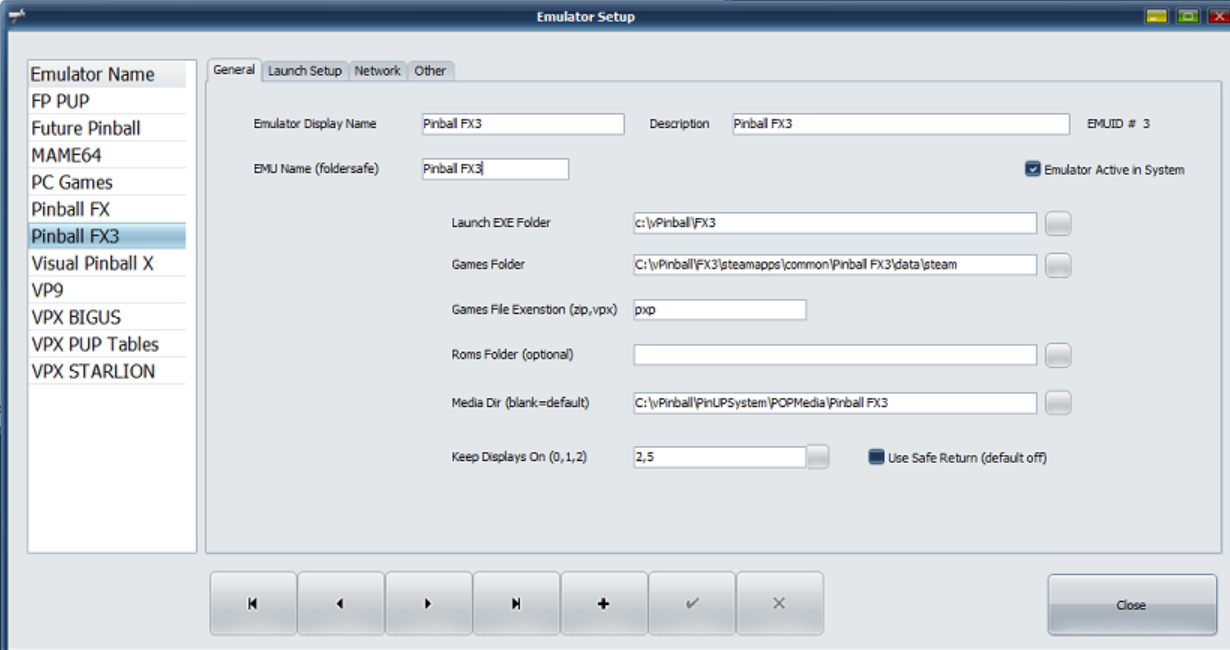
Task: Click the Emulator Name column header
Action: [107, 74]
